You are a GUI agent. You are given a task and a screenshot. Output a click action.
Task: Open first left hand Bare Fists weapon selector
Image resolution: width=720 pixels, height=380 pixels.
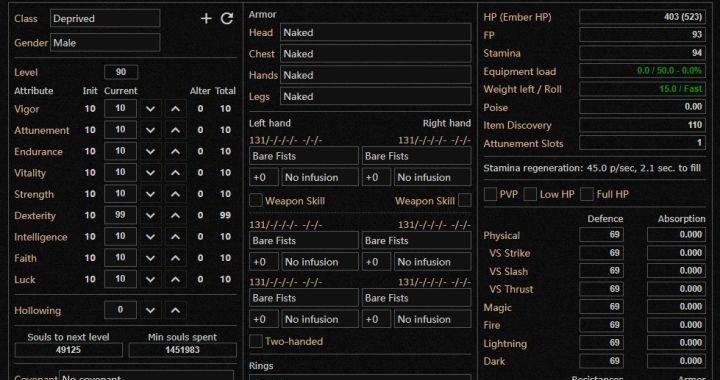click(304, 156)
